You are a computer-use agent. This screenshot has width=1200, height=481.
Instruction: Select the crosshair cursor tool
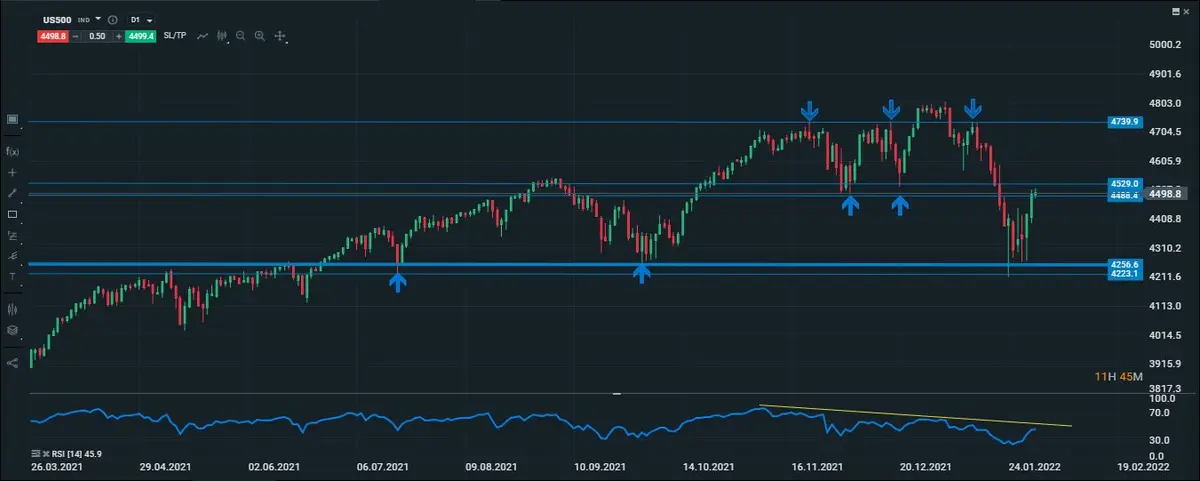tap(12, 172)
